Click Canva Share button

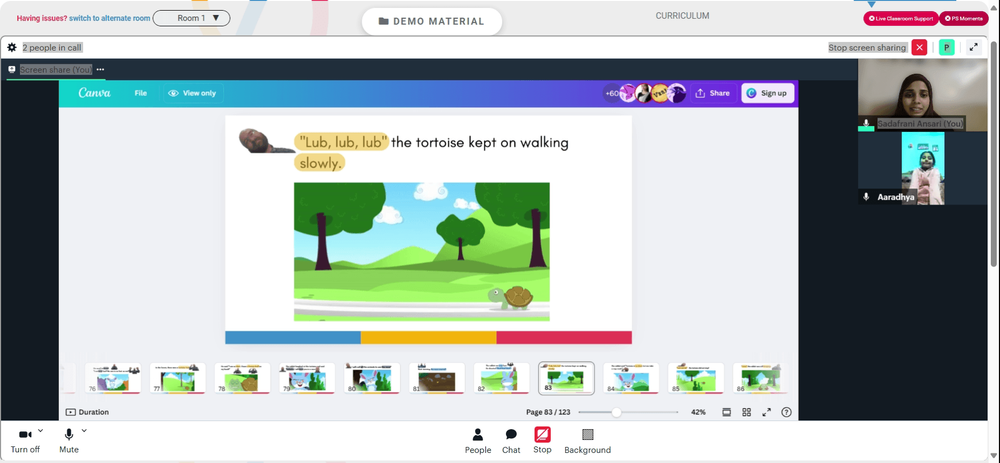[x=713, y=93]
